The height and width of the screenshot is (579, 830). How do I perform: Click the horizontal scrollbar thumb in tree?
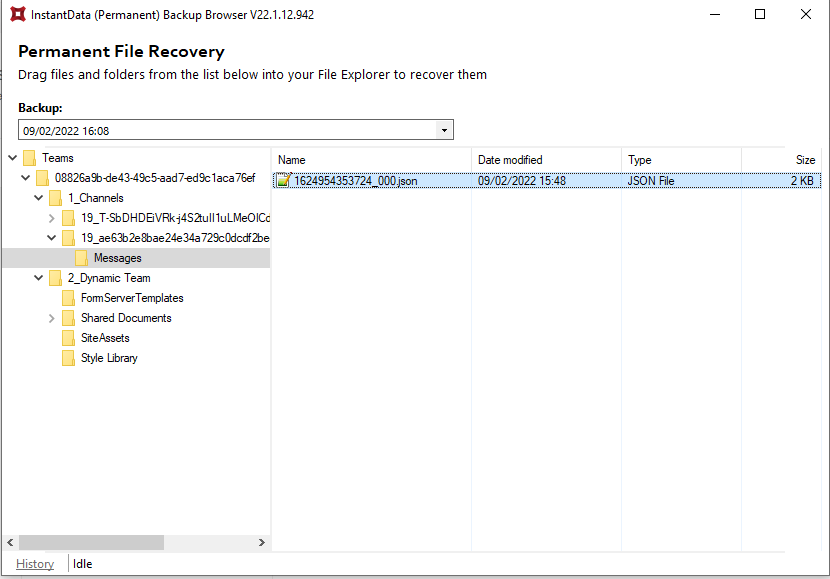pos(92,542)
